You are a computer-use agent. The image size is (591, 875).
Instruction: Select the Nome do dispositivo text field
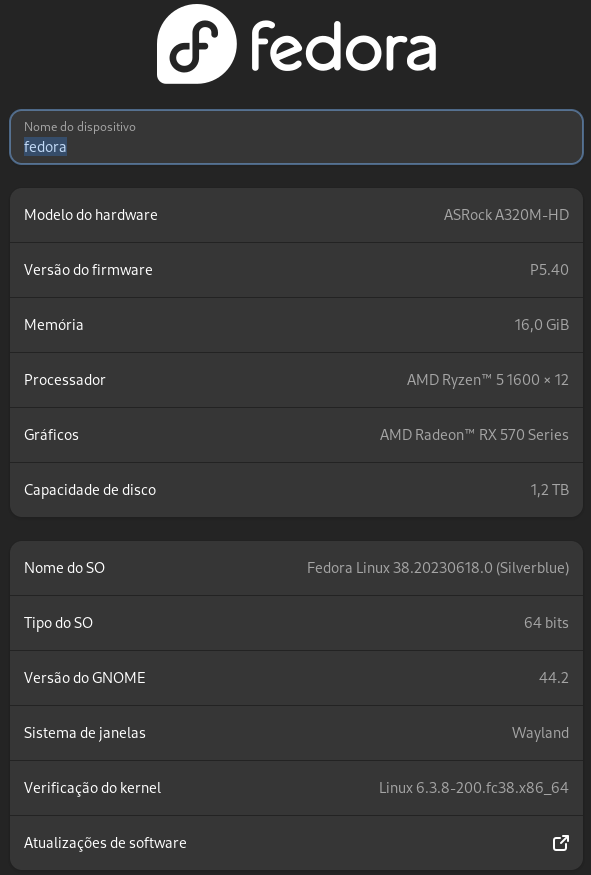[296, 137]
